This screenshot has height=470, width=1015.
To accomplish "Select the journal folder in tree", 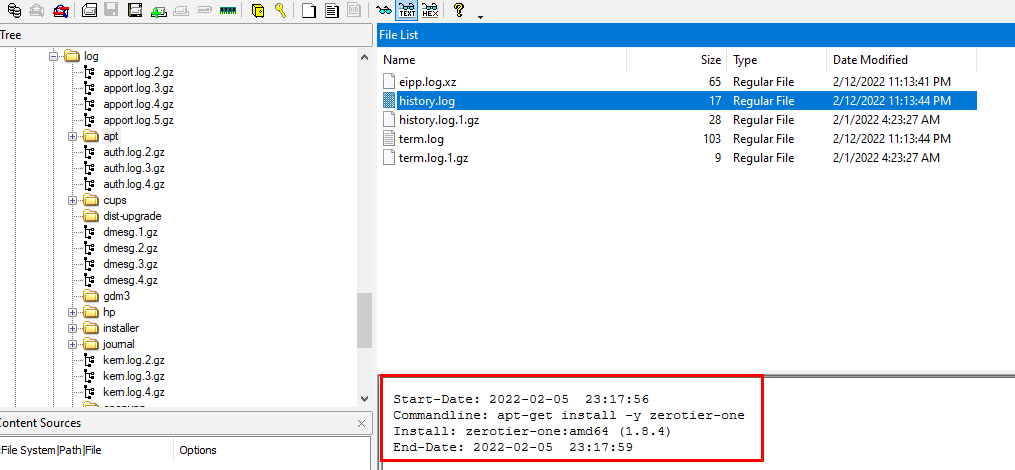I will tap(118, 344).
